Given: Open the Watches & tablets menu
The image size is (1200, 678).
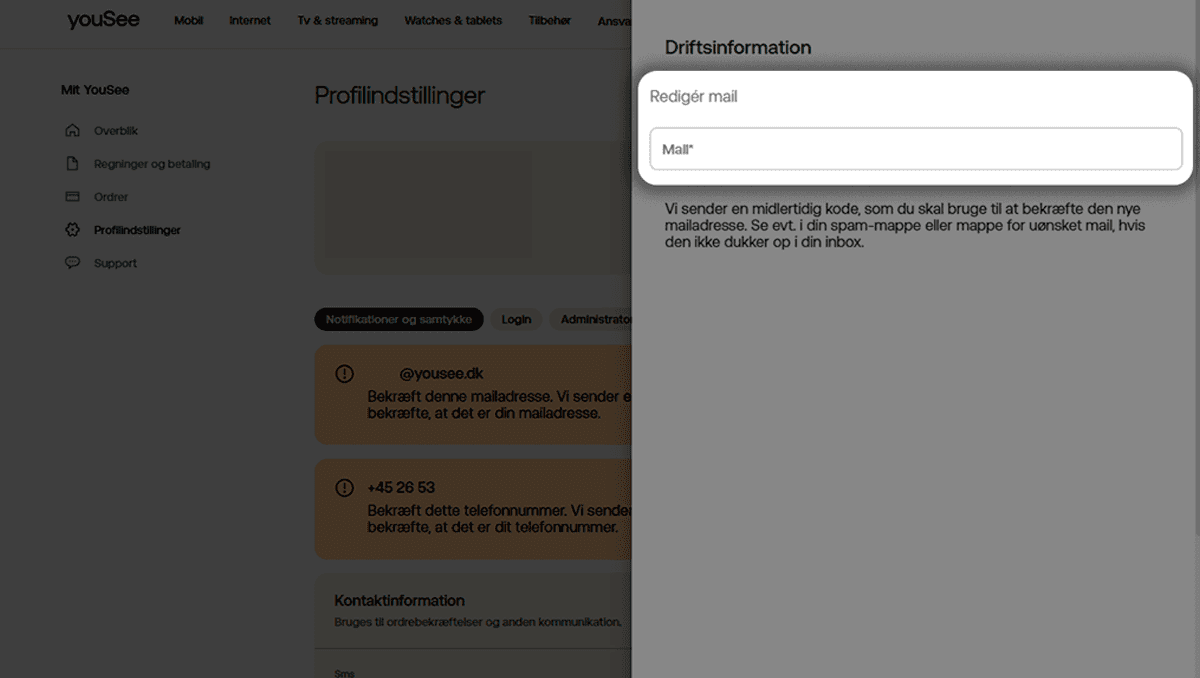Looking at the screenshot, I should click(453, 19).
